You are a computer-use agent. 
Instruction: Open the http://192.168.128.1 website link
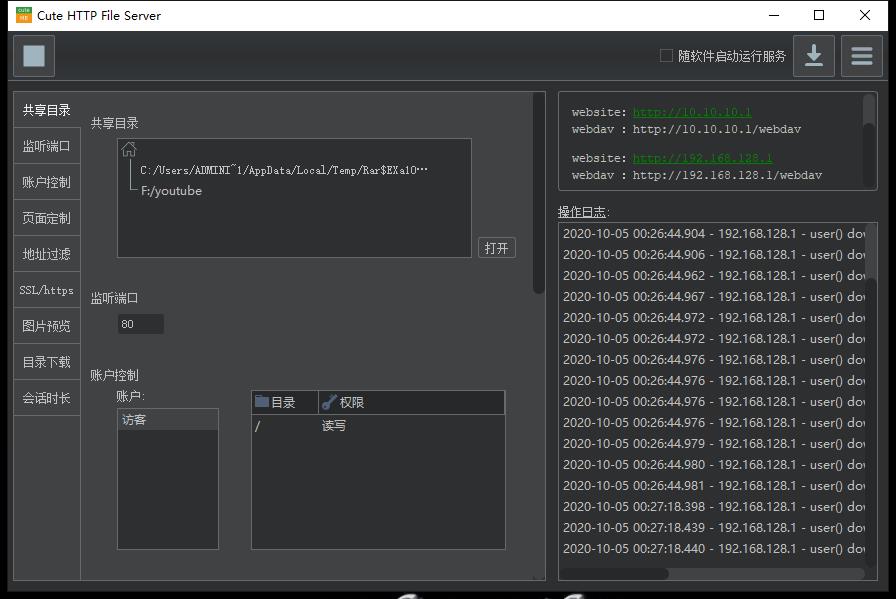point(702,158)
